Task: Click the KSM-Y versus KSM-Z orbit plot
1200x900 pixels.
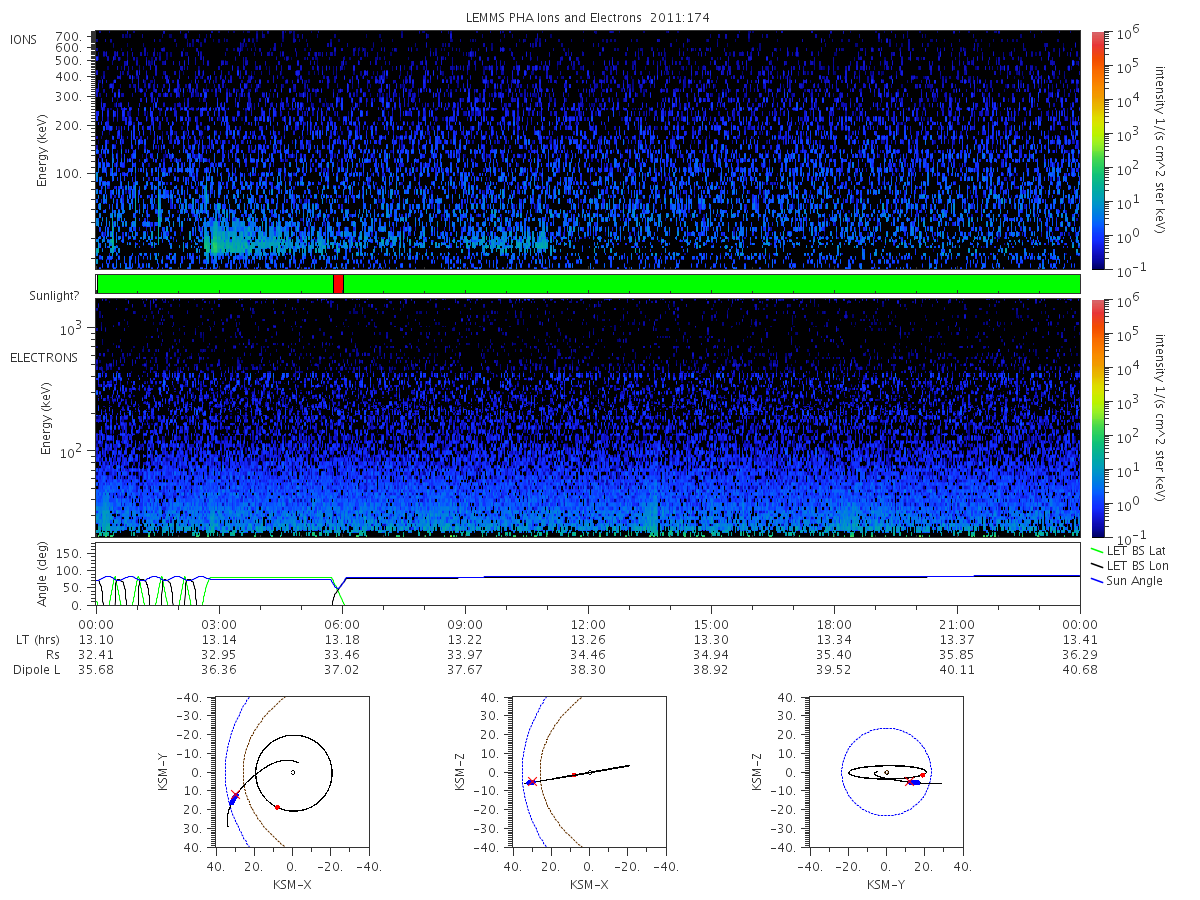Action: (x=886, y=772)
